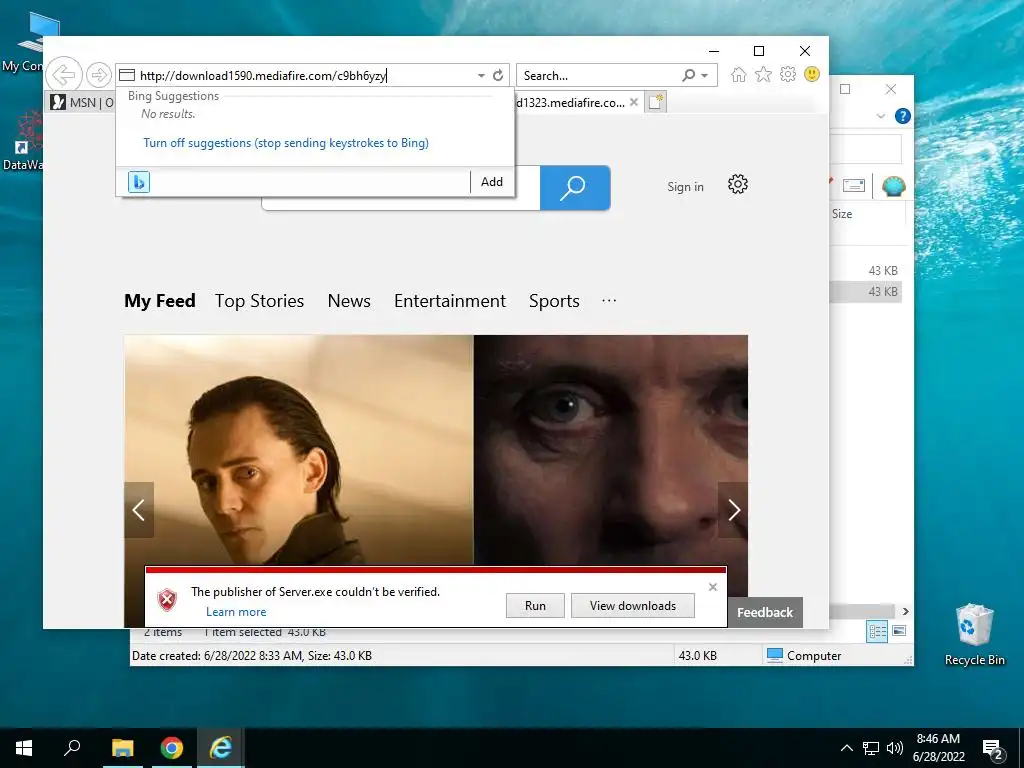Open Favorites star icon
The height and width of the screenshot is (768, 1024).
coord(763,74)
